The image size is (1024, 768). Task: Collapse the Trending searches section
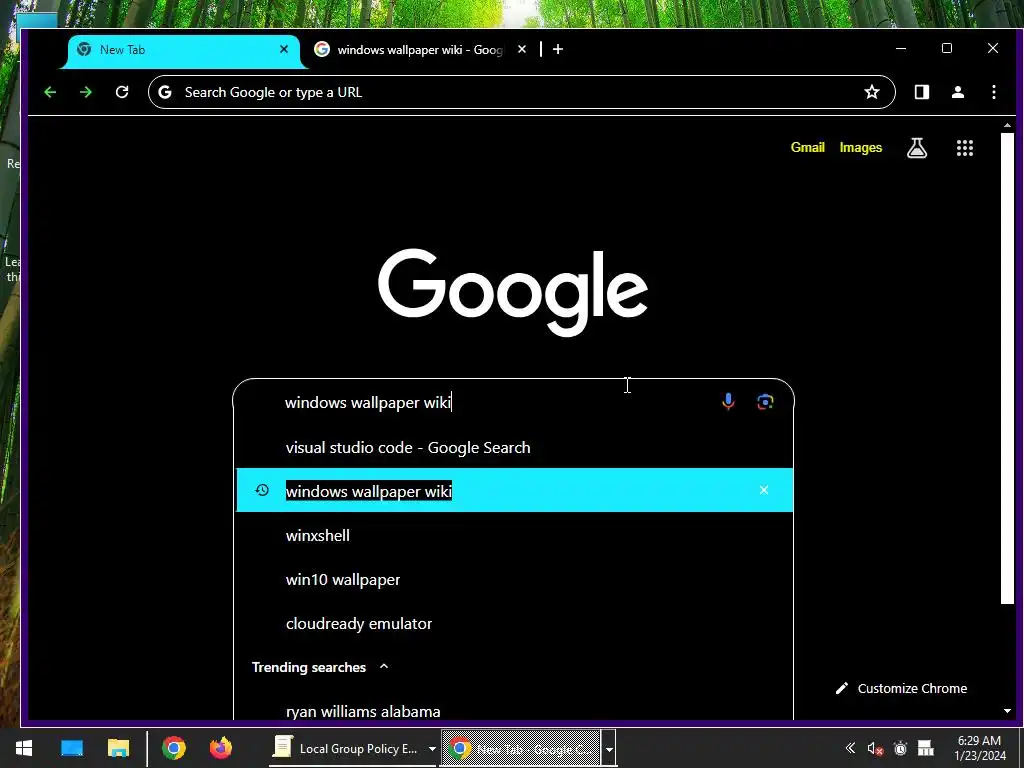pos(384,667)
